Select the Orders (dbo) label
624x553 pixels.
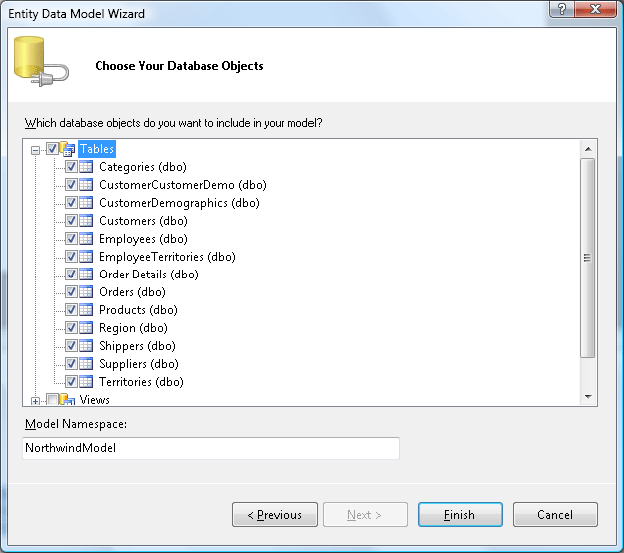(x=133, y=292)
